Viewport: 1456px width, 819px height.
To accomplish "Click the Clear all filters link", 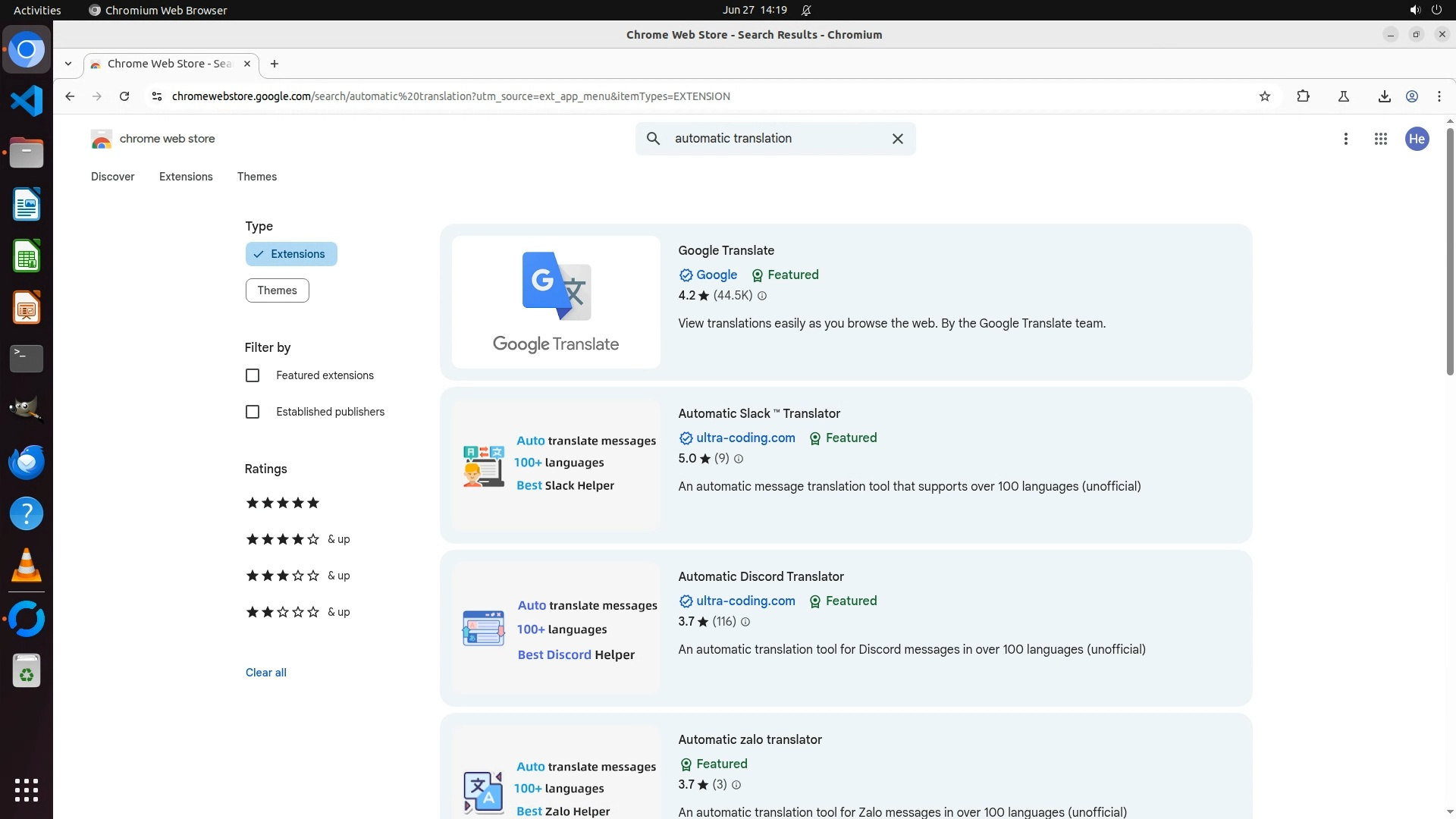I will 265,673.
